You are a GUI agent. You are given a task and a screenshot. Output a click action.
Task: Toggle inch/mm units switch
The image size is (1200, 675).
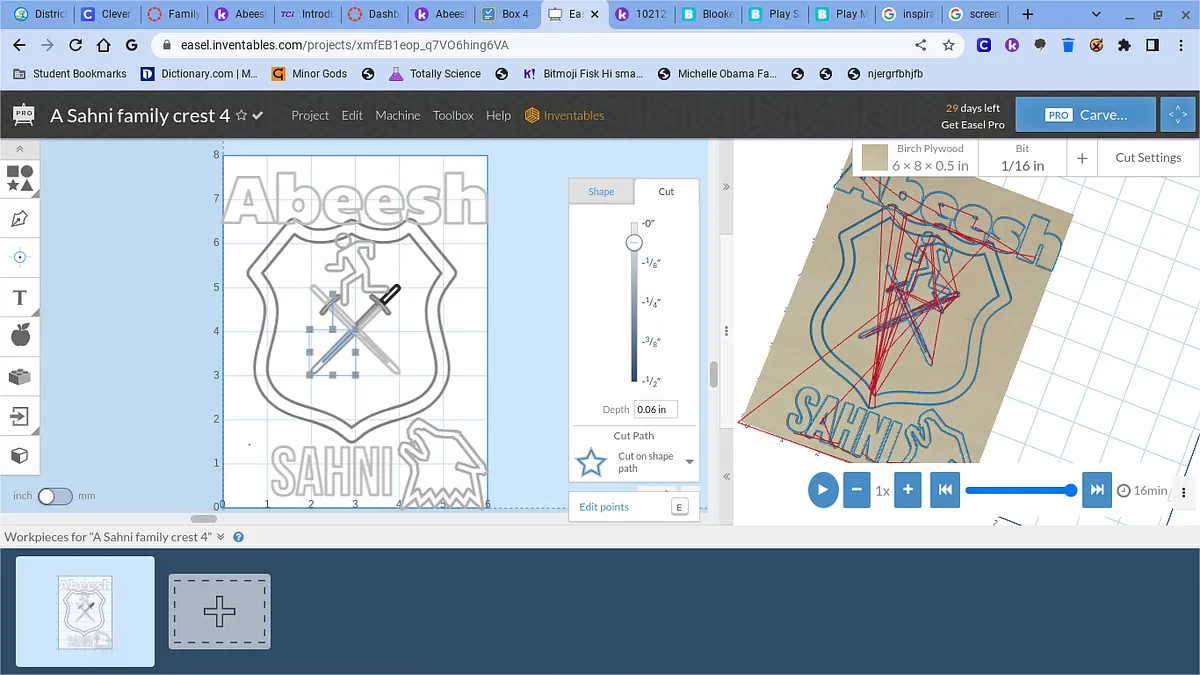tap(55, 496)
